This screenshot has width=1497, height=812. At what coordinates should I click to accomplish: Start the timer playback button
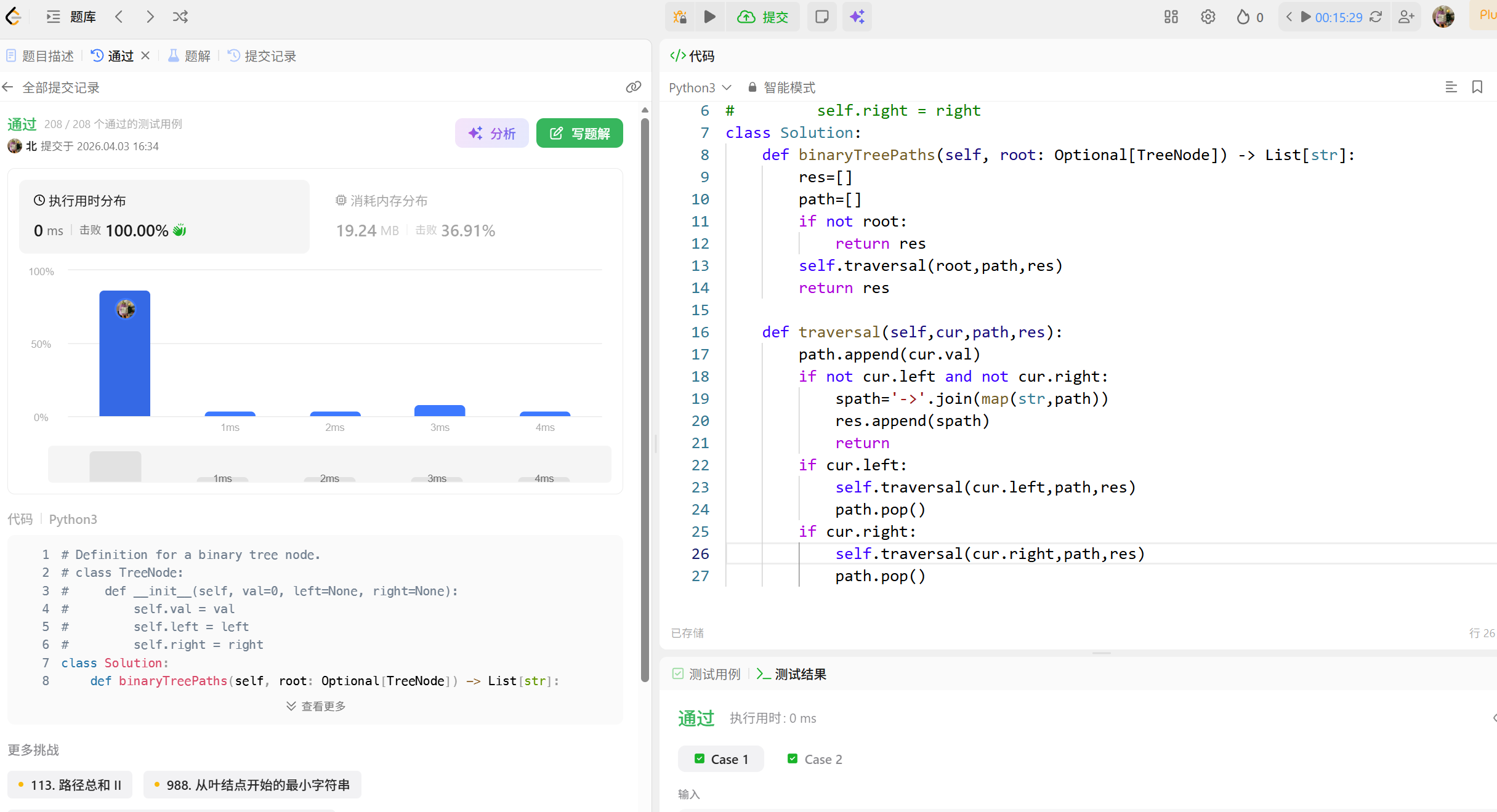pyautogui.click(x=1305, y=17)
